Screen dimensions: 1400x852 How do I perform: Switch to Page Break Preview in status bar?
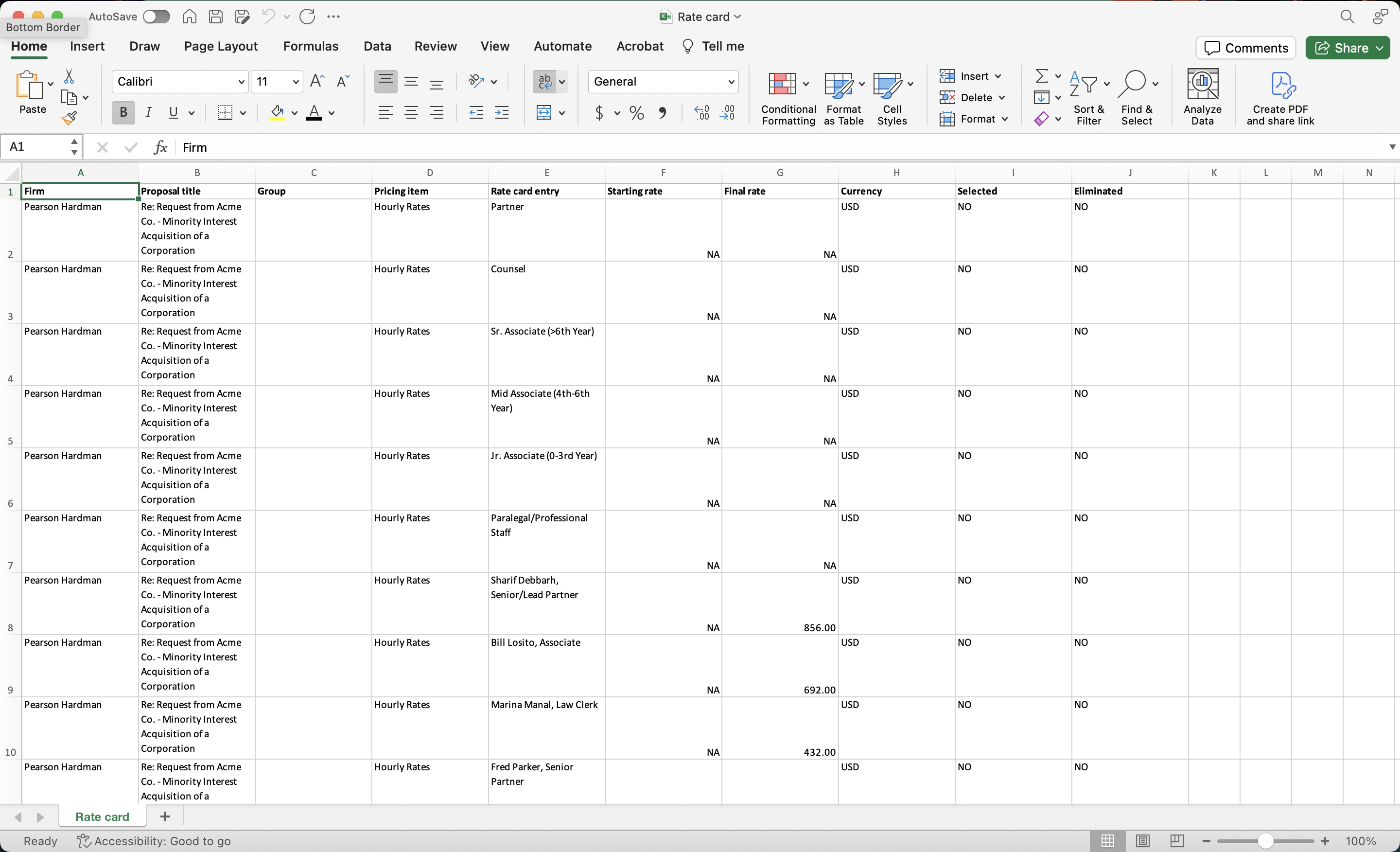(x=1177, y=841)
